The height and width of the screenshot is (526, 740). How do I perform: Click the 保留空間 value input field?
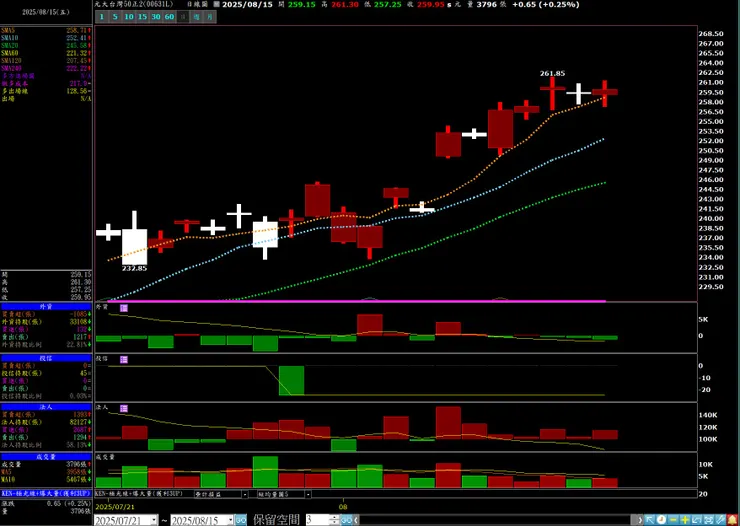click(x=319, y=520)
